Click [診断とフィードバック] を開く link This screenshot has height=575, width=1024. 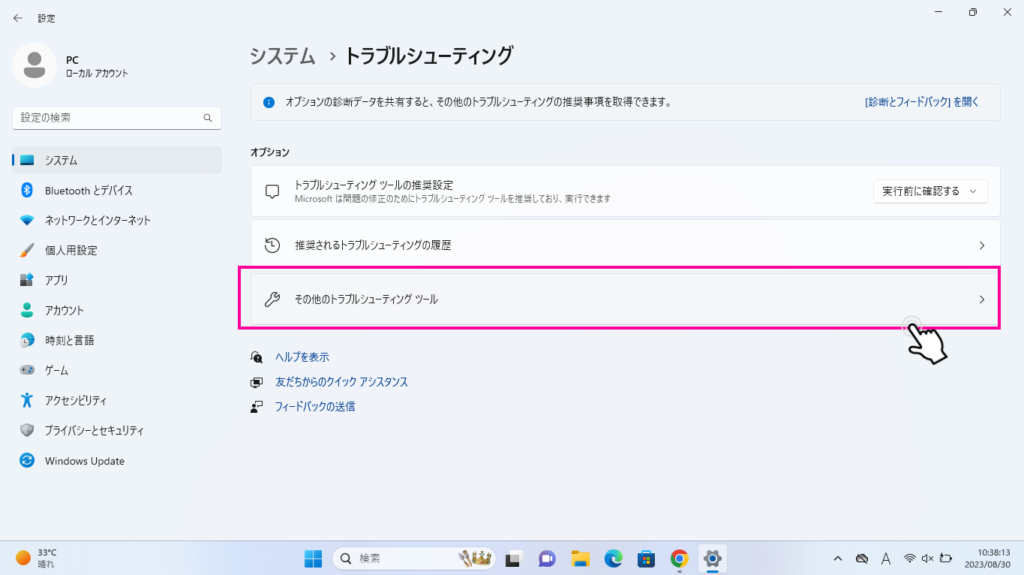point(921,102)
